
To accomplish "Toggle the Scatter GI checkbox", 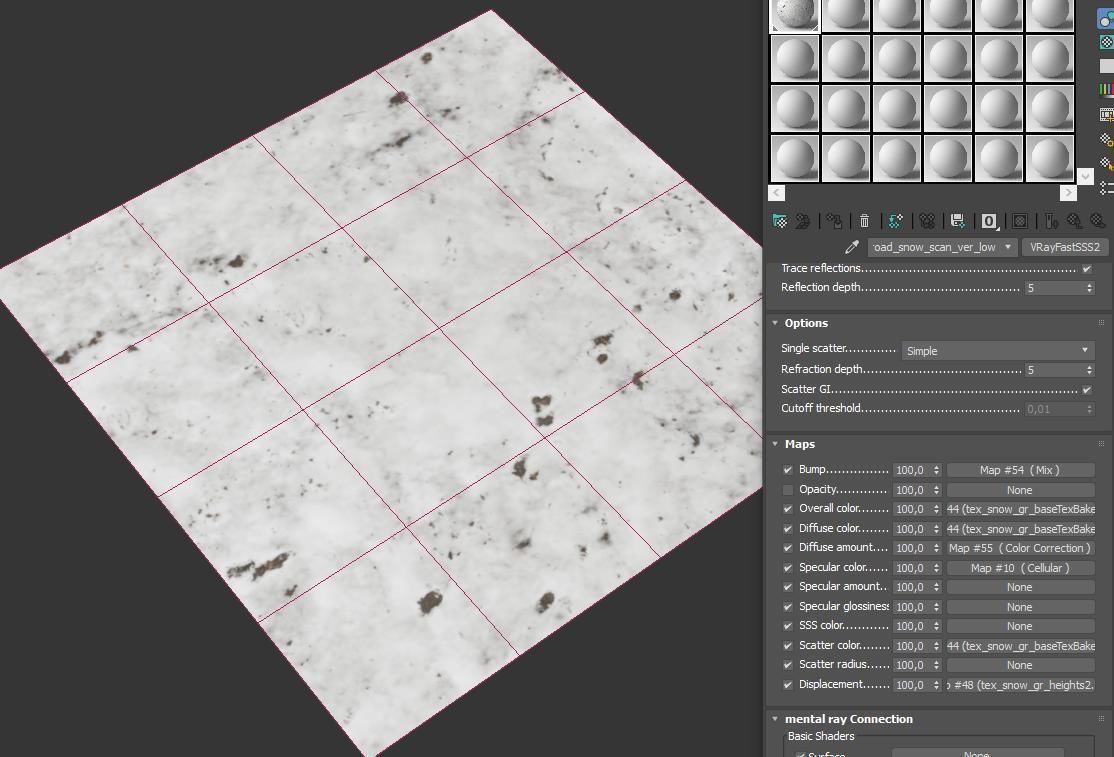I will [1086, 390].
